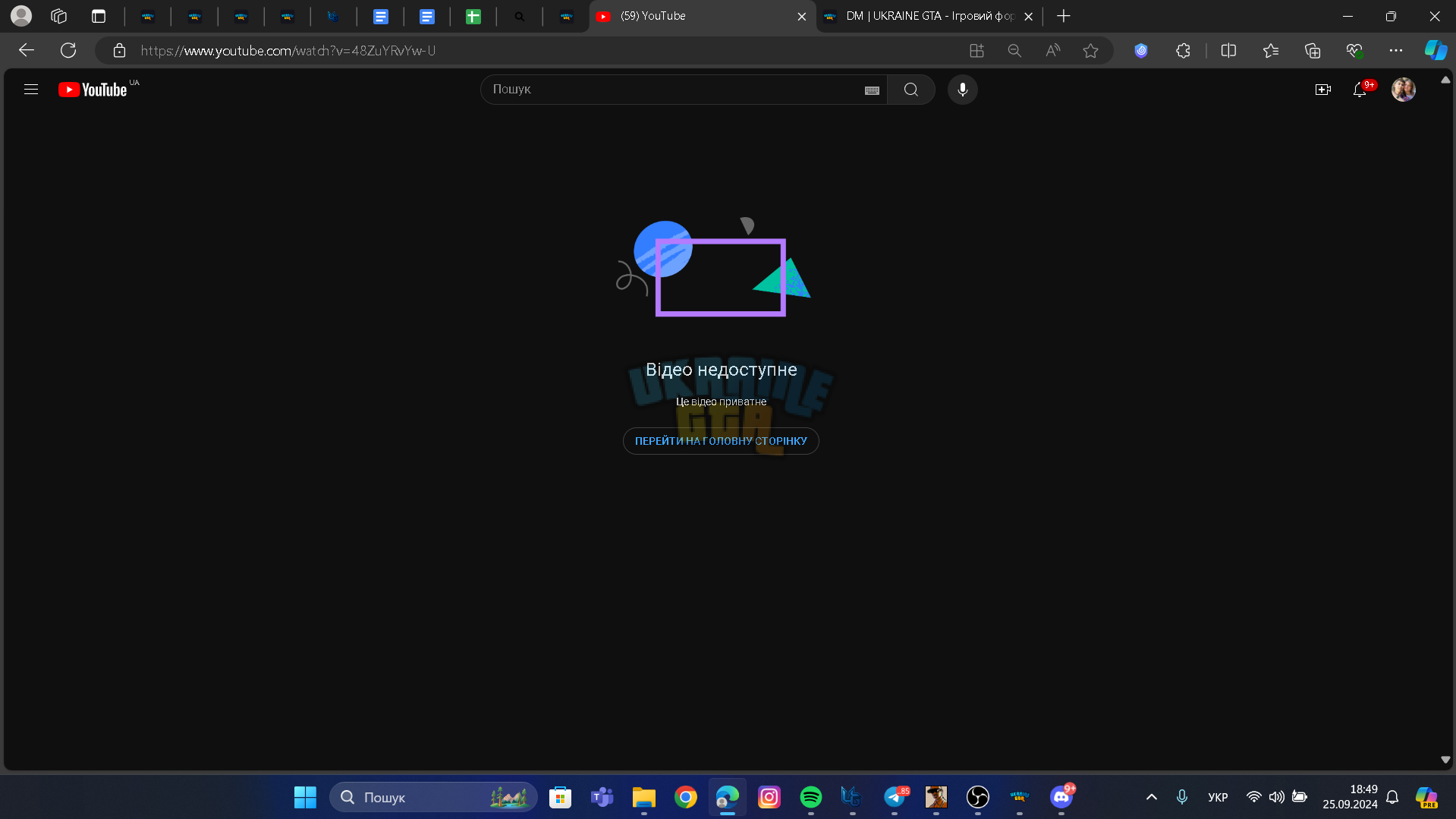
Task: Start voice search with microphone button
Action: [x=962, y=90]
